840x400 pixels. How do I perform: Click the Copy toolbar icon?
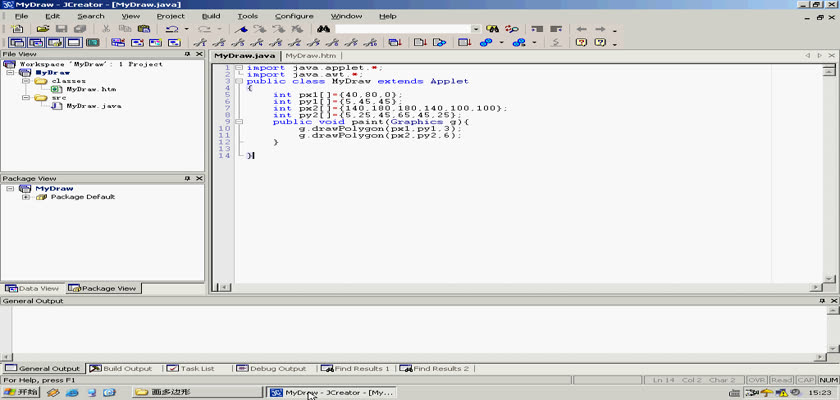pos(125,29)
